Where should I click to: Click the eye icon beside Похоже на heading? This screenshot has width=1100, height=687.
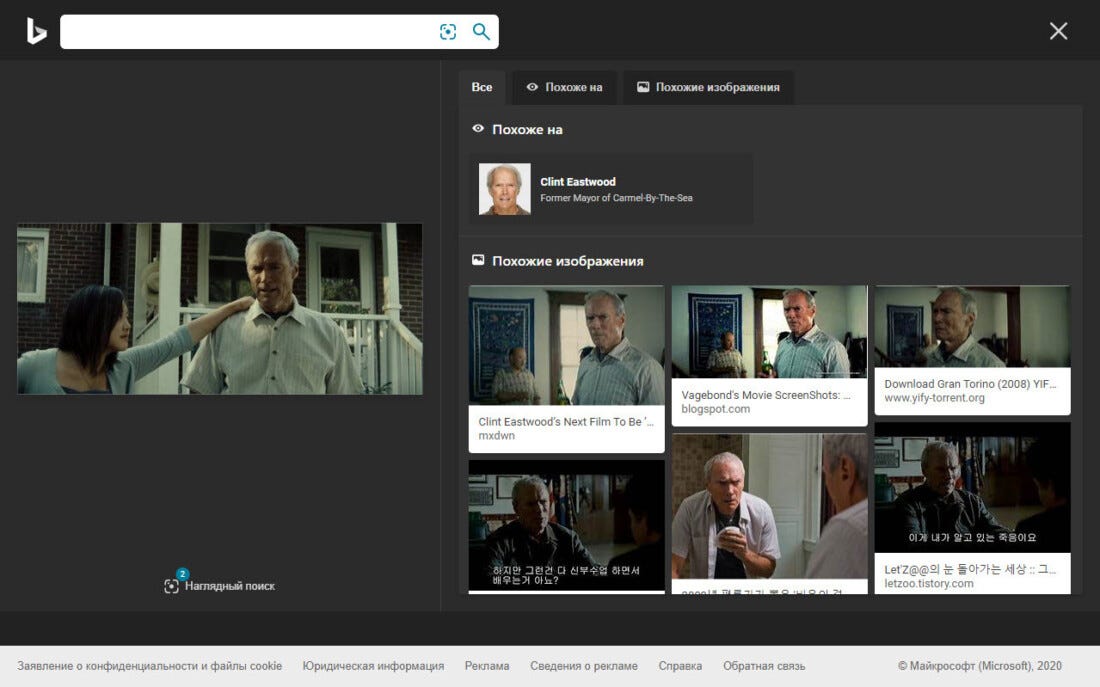[x=478, y=128]
